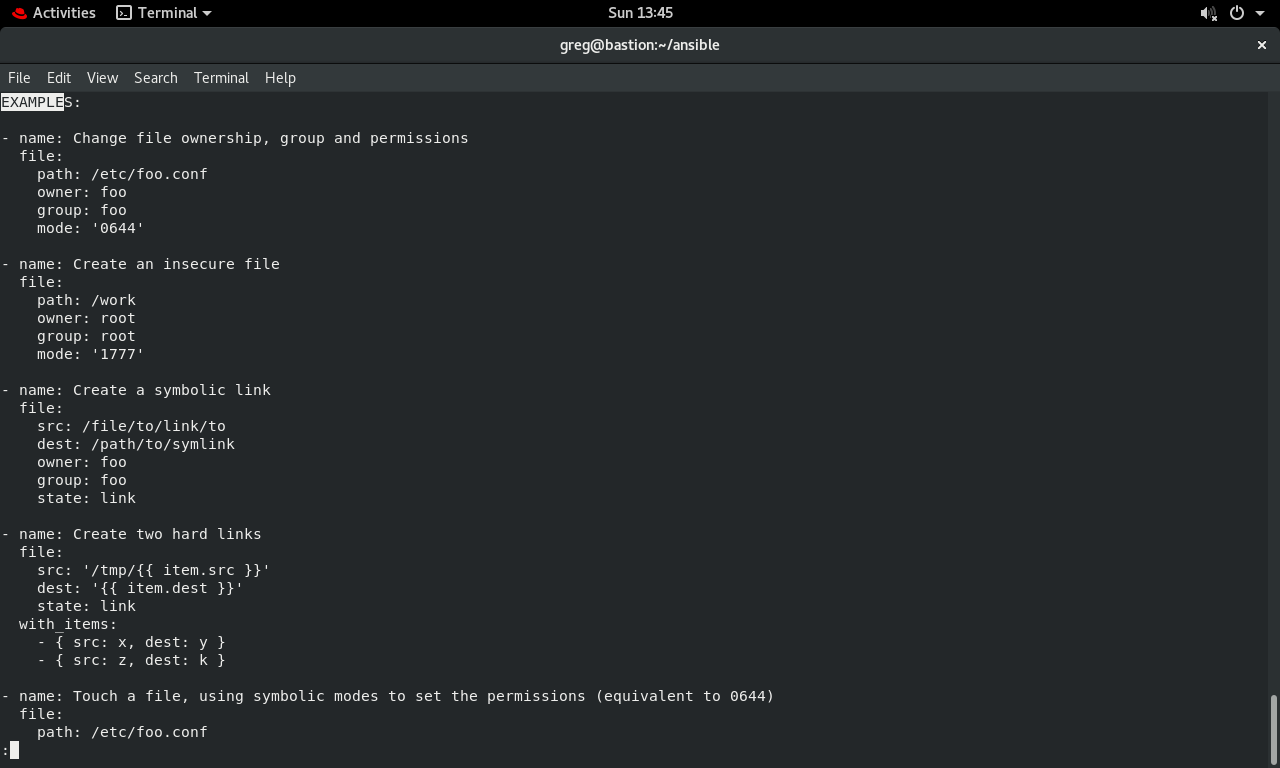
Task: Open the View menu
Action: (102, 78)
